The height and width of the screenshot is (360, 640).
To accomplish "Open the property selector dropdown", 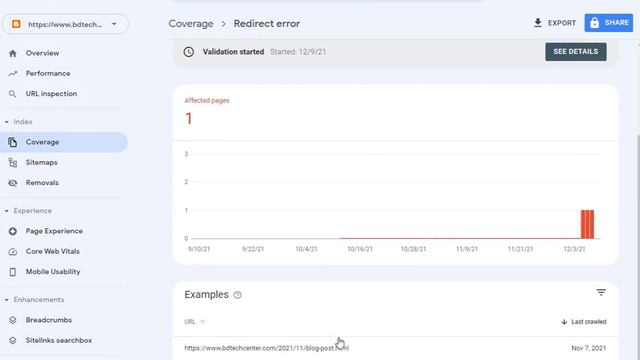I will pyautogui.click(x=65, y=24).
